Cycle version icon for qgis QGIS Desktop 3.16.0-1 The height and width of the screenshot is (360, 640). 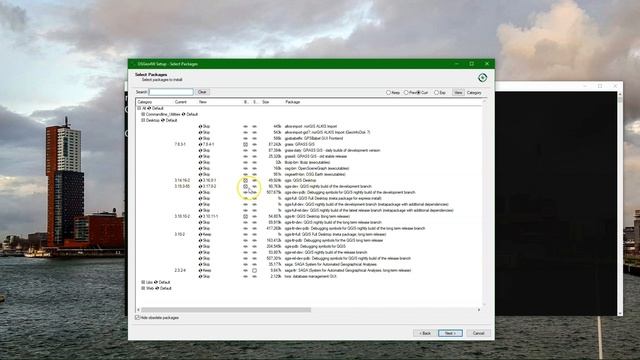pos(200,180)
